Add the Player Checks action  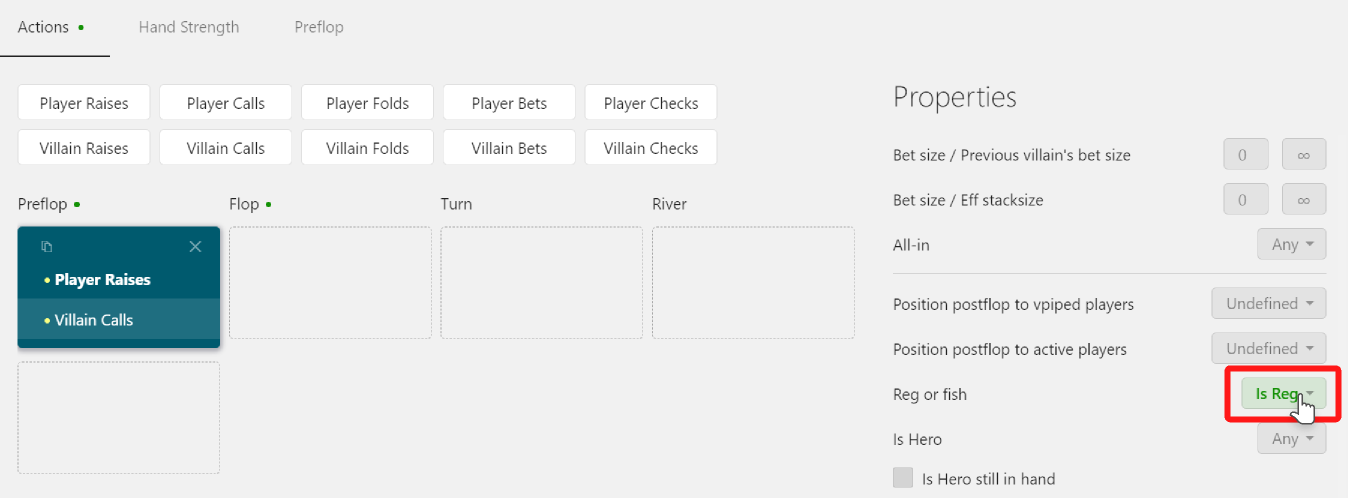pyautogui.click(x=651, y=103)
